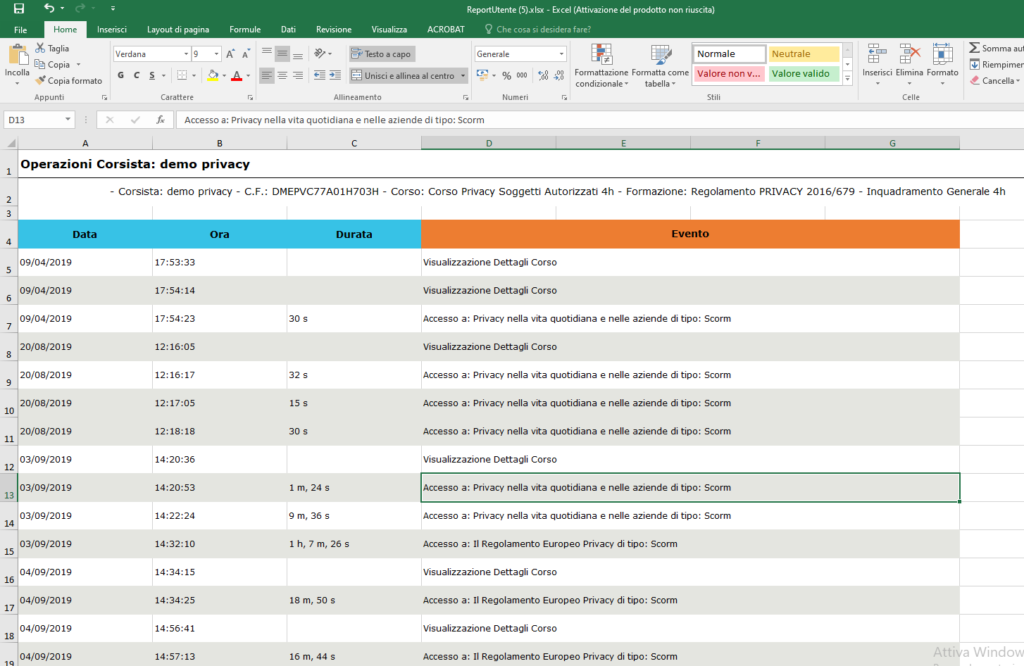Apply the Valore non valido cell style

(x=729, y=74)
